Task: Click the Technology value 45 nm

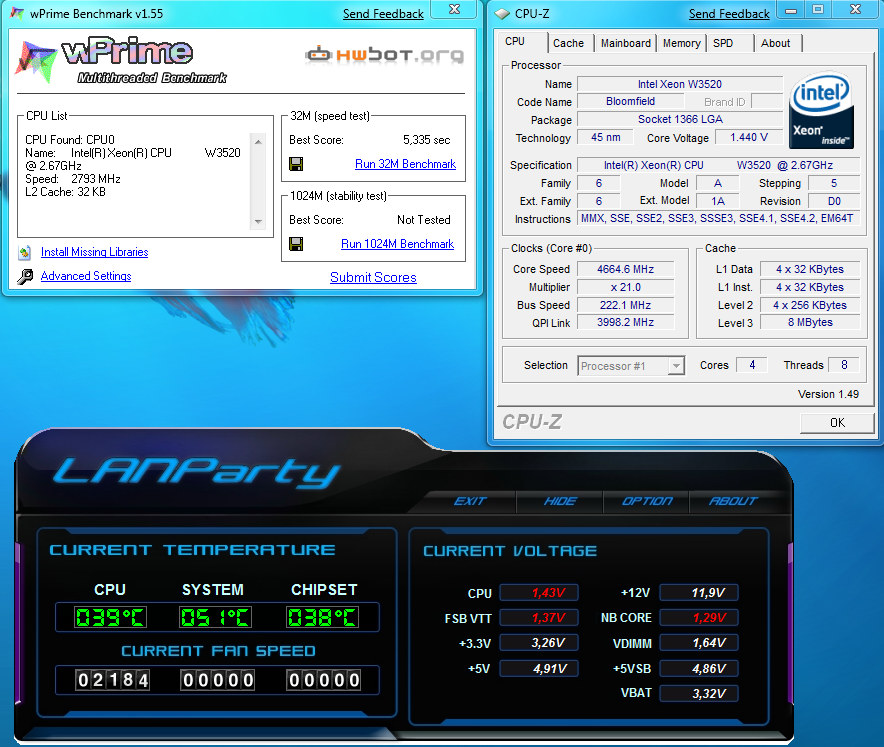Action: coord(605,138)
